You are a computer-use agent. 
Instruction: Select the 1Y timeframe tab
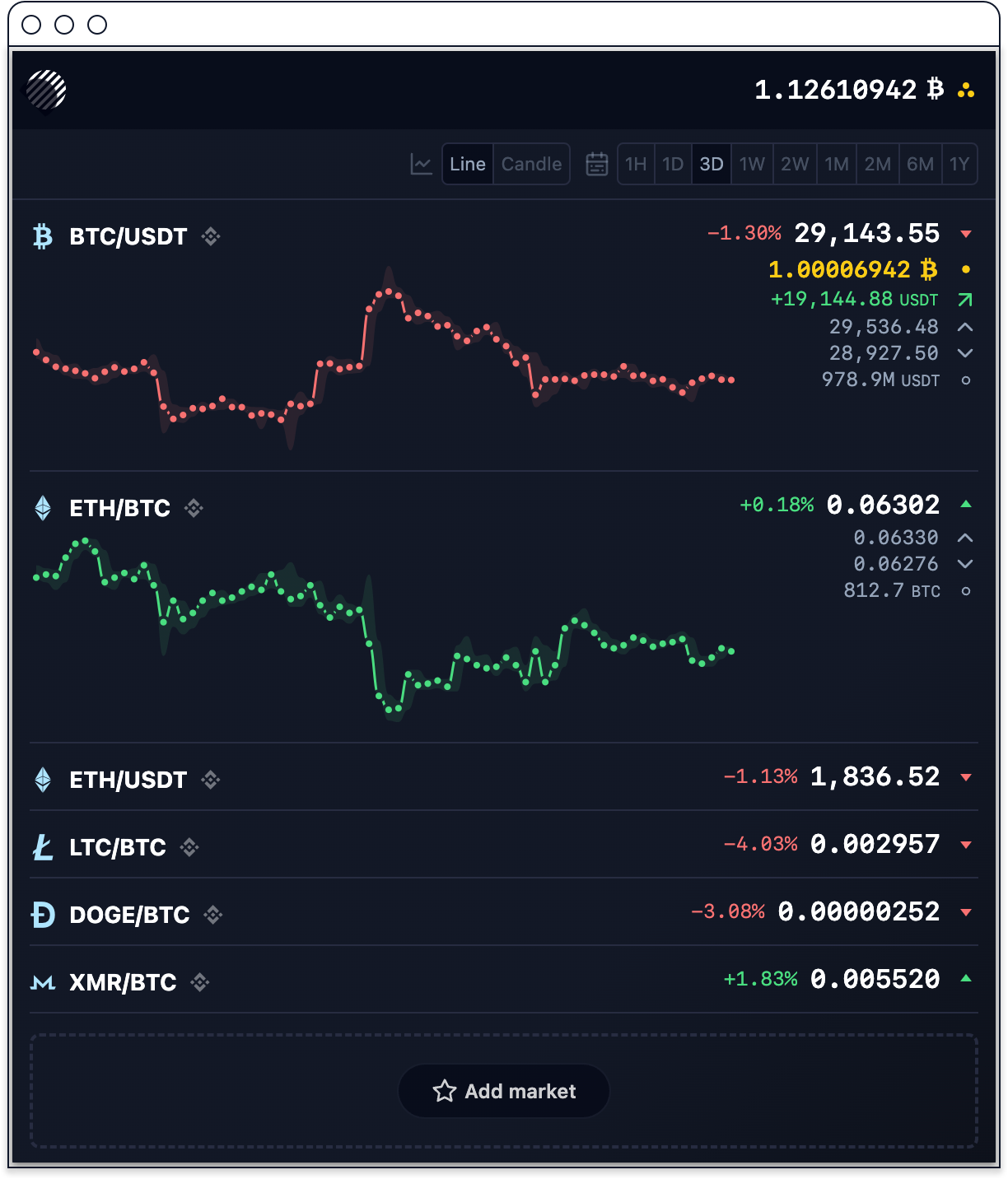tap(959, 164)
